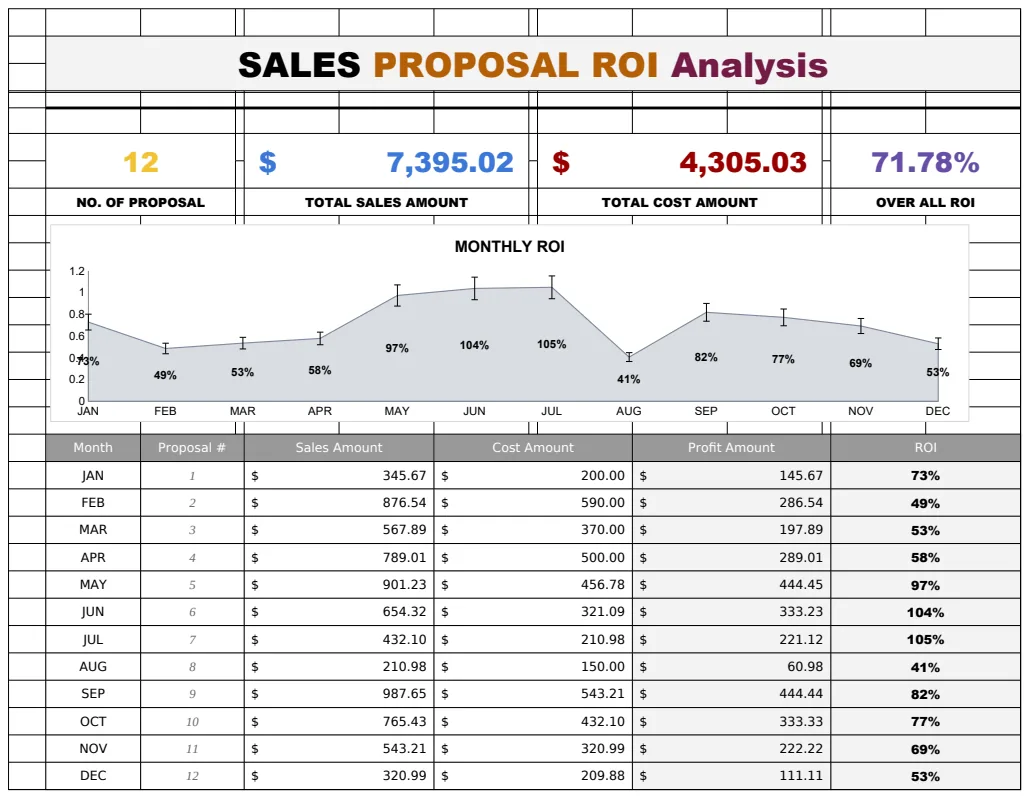Select cost amount cell 432.10
This screenshot has height=799, width=1030.
[x=533, y=721]
